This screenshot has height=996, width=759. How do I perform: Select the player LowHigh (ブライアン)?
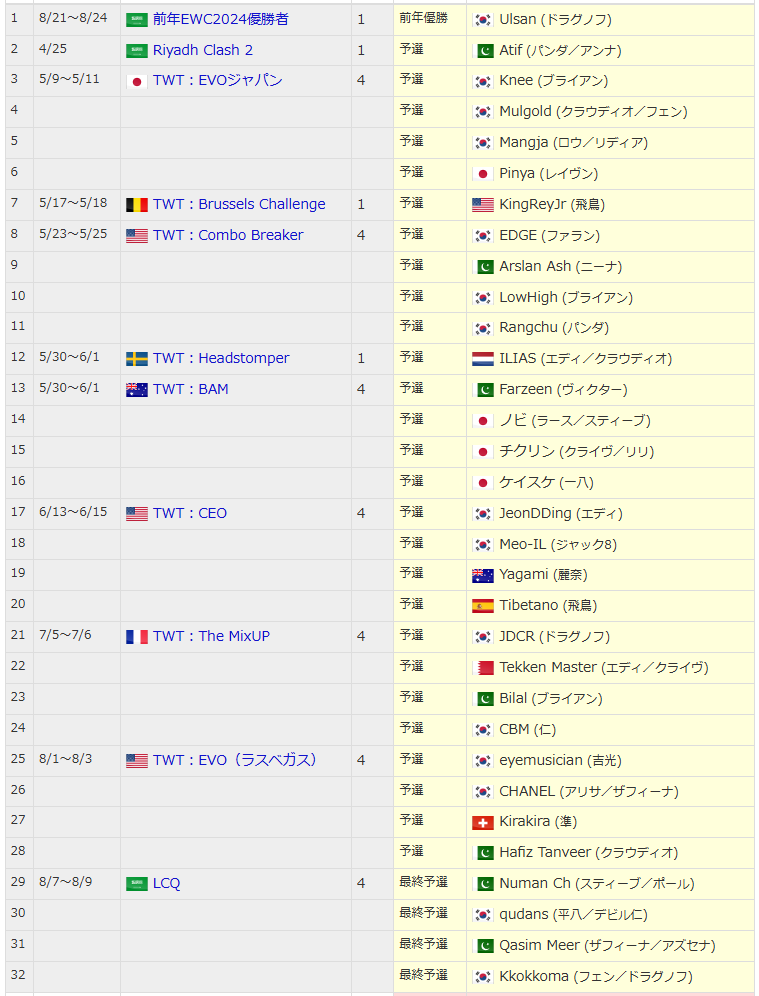point(566,297)
